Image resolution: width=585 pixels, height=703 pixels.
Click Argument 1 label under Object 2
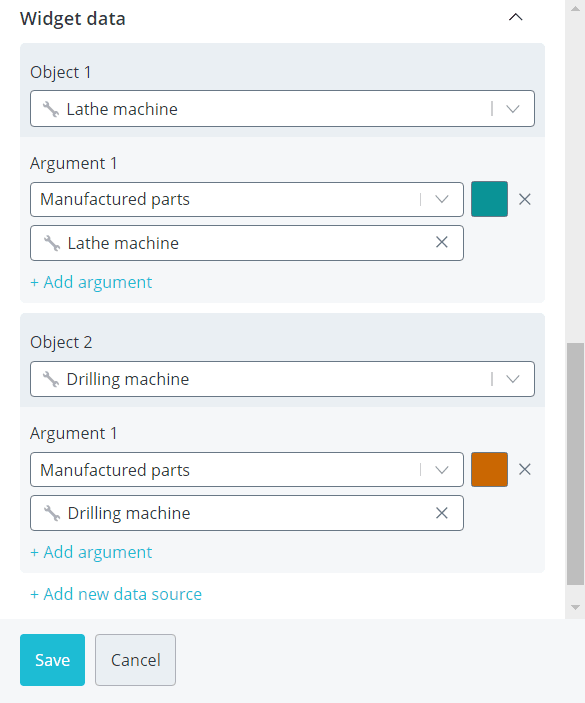coord(74,433)
